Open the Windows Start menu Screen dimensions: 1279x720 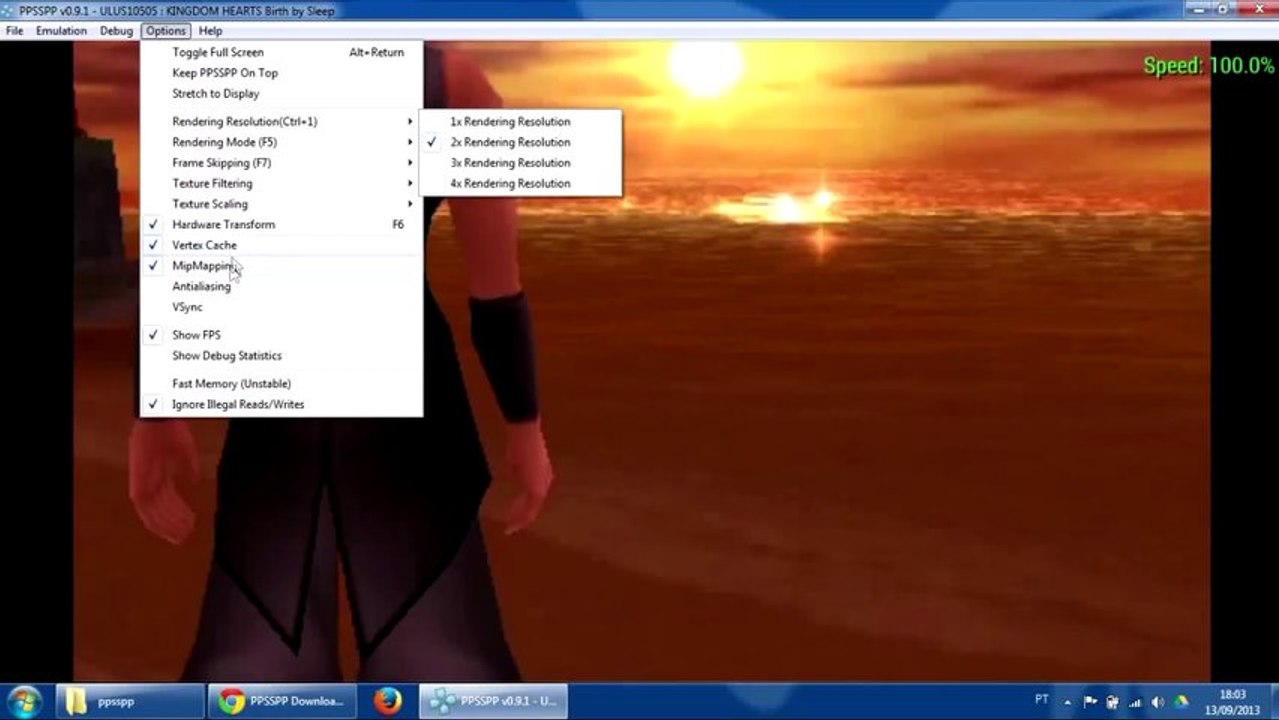point(23,701)
